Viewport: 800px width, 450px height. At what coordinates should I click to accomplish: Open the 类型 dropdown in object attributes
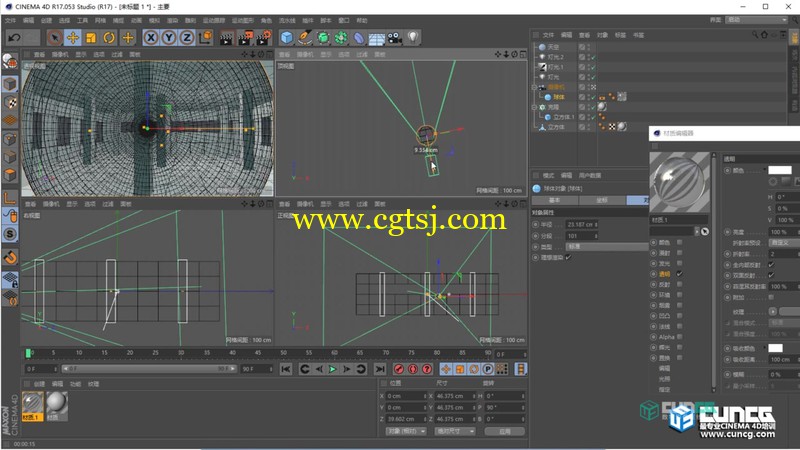pos(606,246)
